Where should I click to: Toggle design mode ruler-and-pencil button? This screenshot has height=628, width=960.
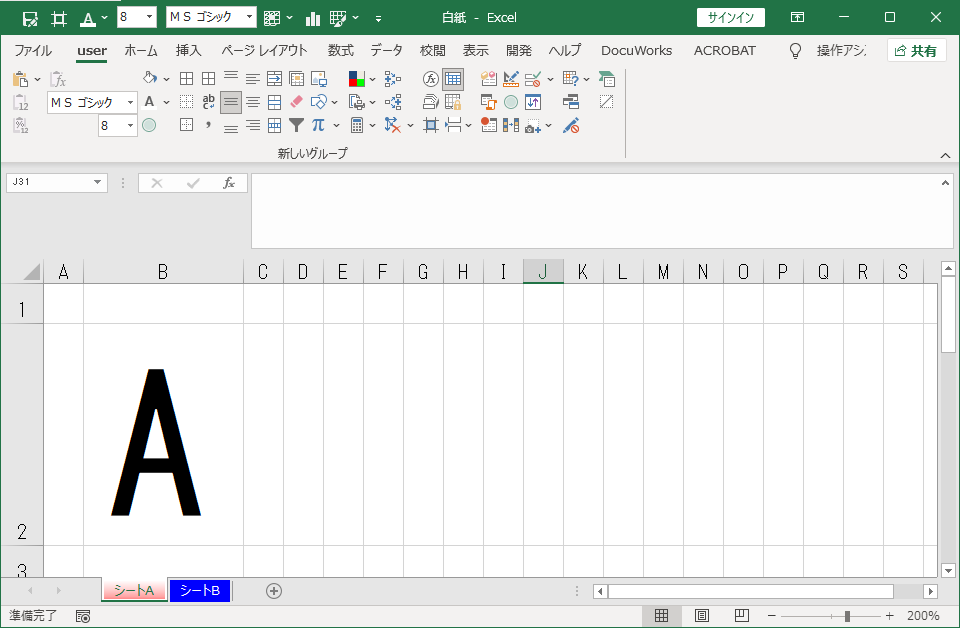[x=511, y=78]
